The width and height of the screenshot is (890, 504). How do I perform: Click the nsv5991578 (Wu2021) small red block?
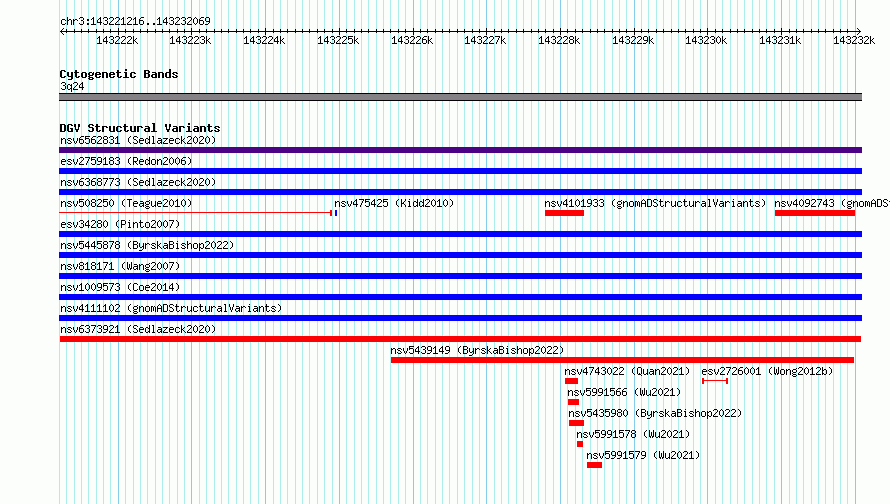click(580, 444)
